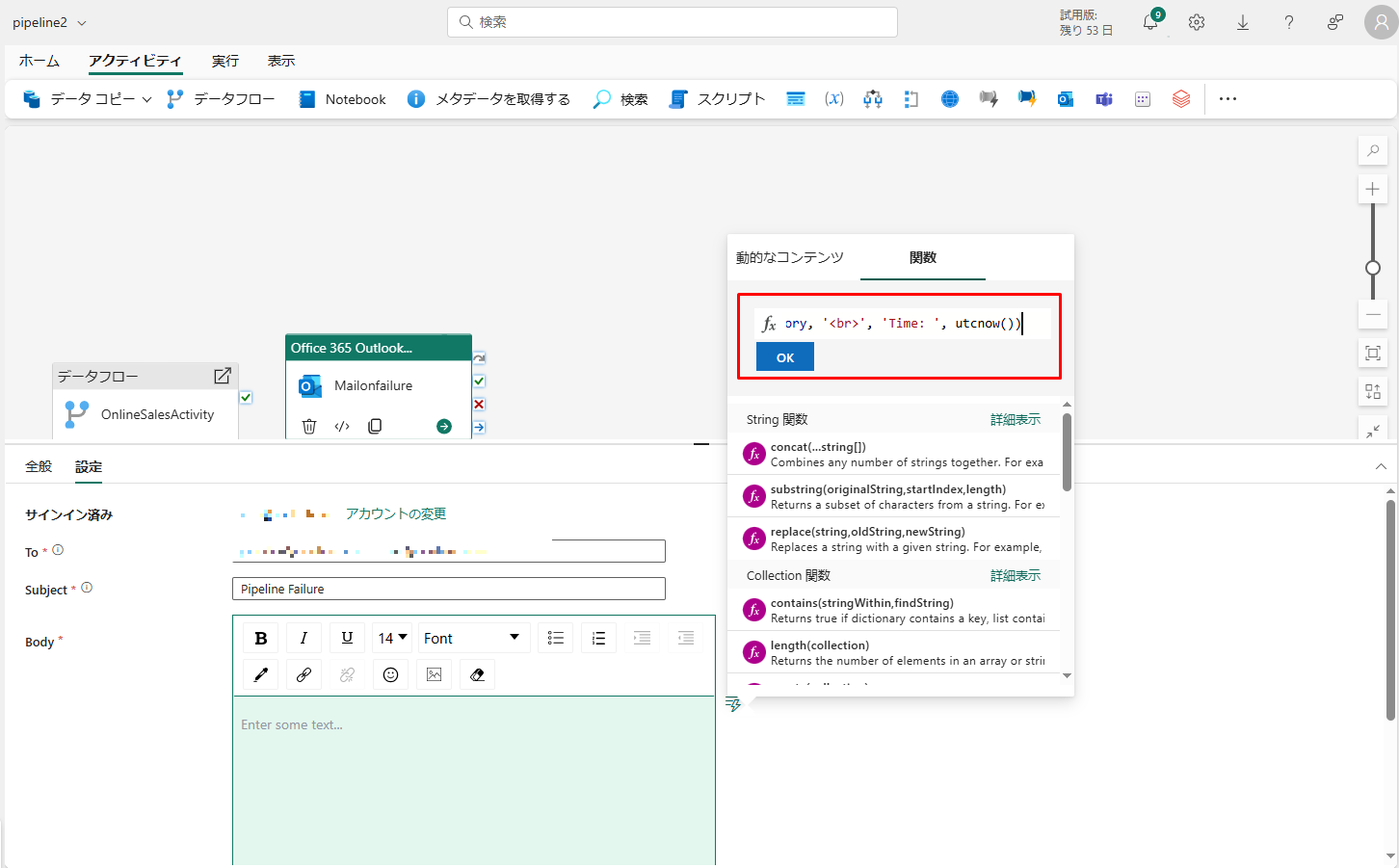Open notifications bell icon
This screenshot has width=1399, height=868.
click(x=1150, y=22)
